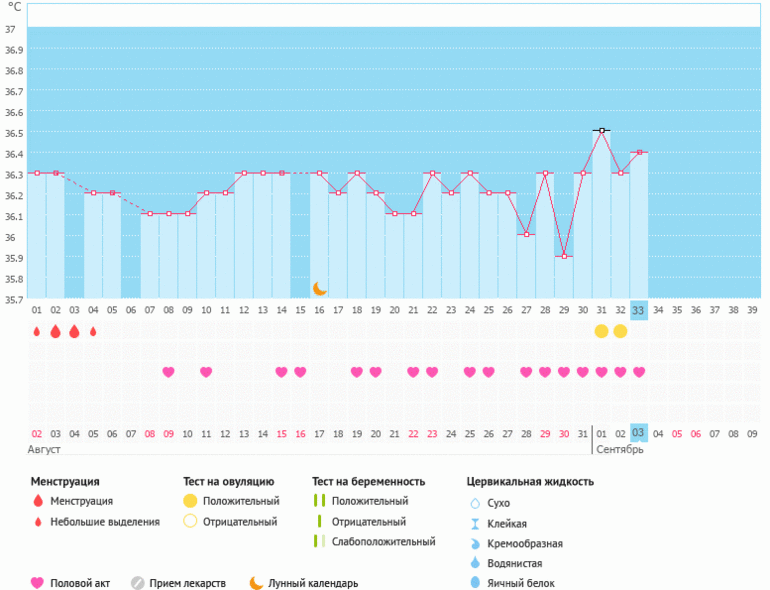The image size is (770, 590).
Task: Select the highlighted date 03 in Сентябрь
Action: point(639,433)
